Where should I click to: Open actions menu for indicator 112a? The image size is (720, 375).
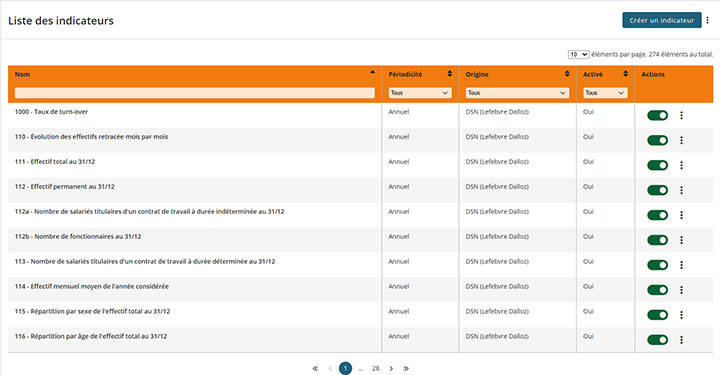point(681,215)
